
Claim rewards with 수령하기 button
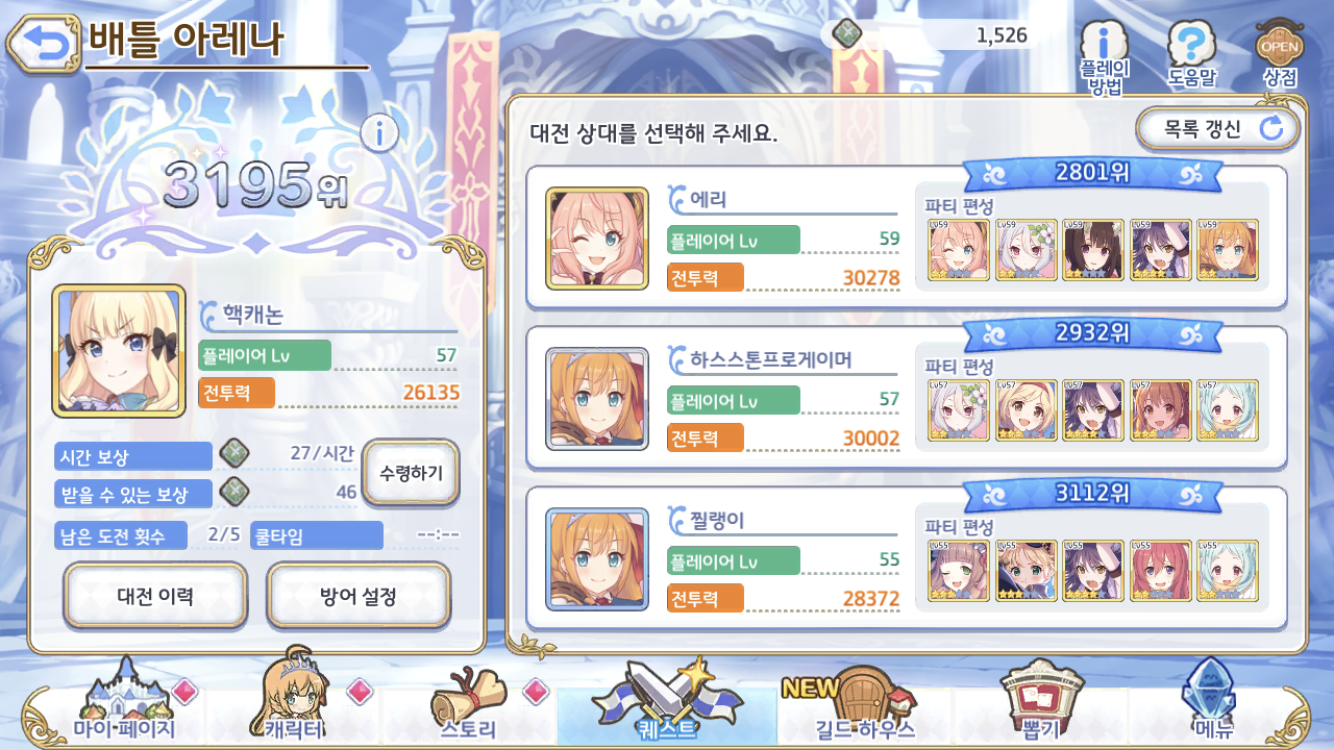pyautogui.click(x=411, y=472)
